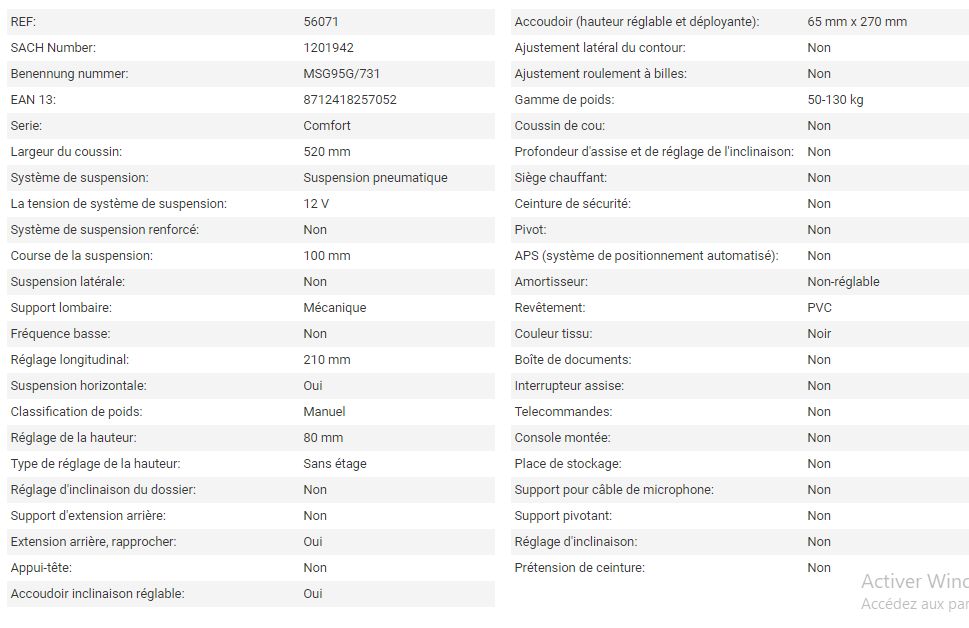Select the PVC covering value
Screen dimensions: 969x628
[x=819, y=308]
